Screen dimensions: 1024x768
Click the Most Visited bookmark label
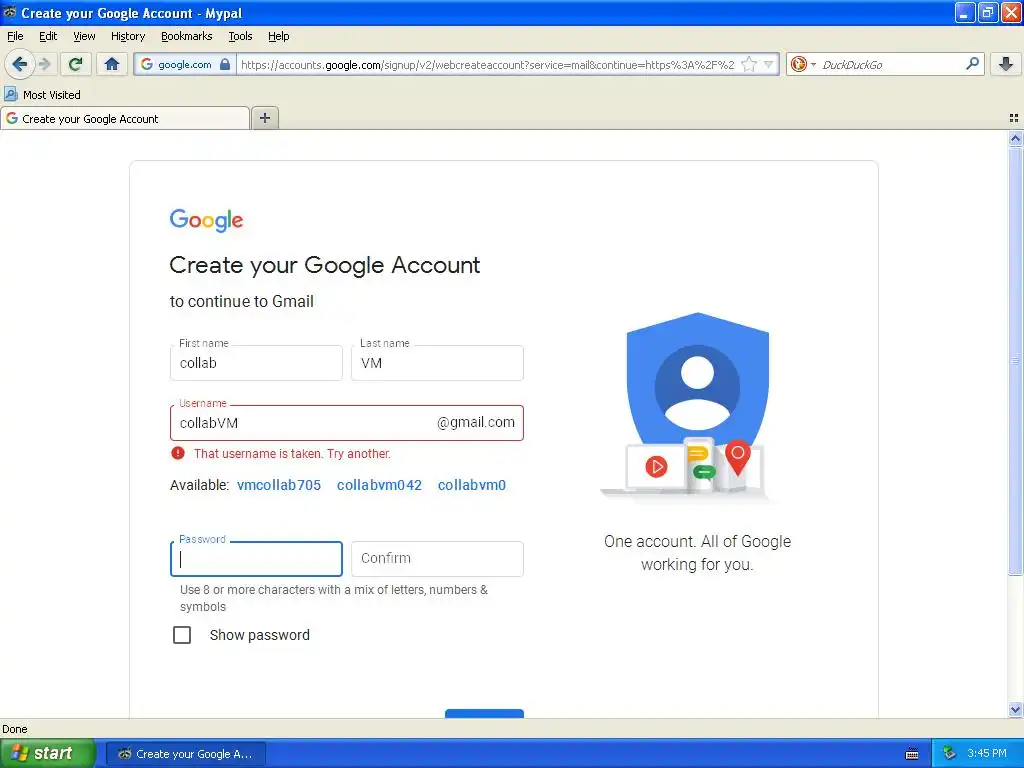point(52,95)
